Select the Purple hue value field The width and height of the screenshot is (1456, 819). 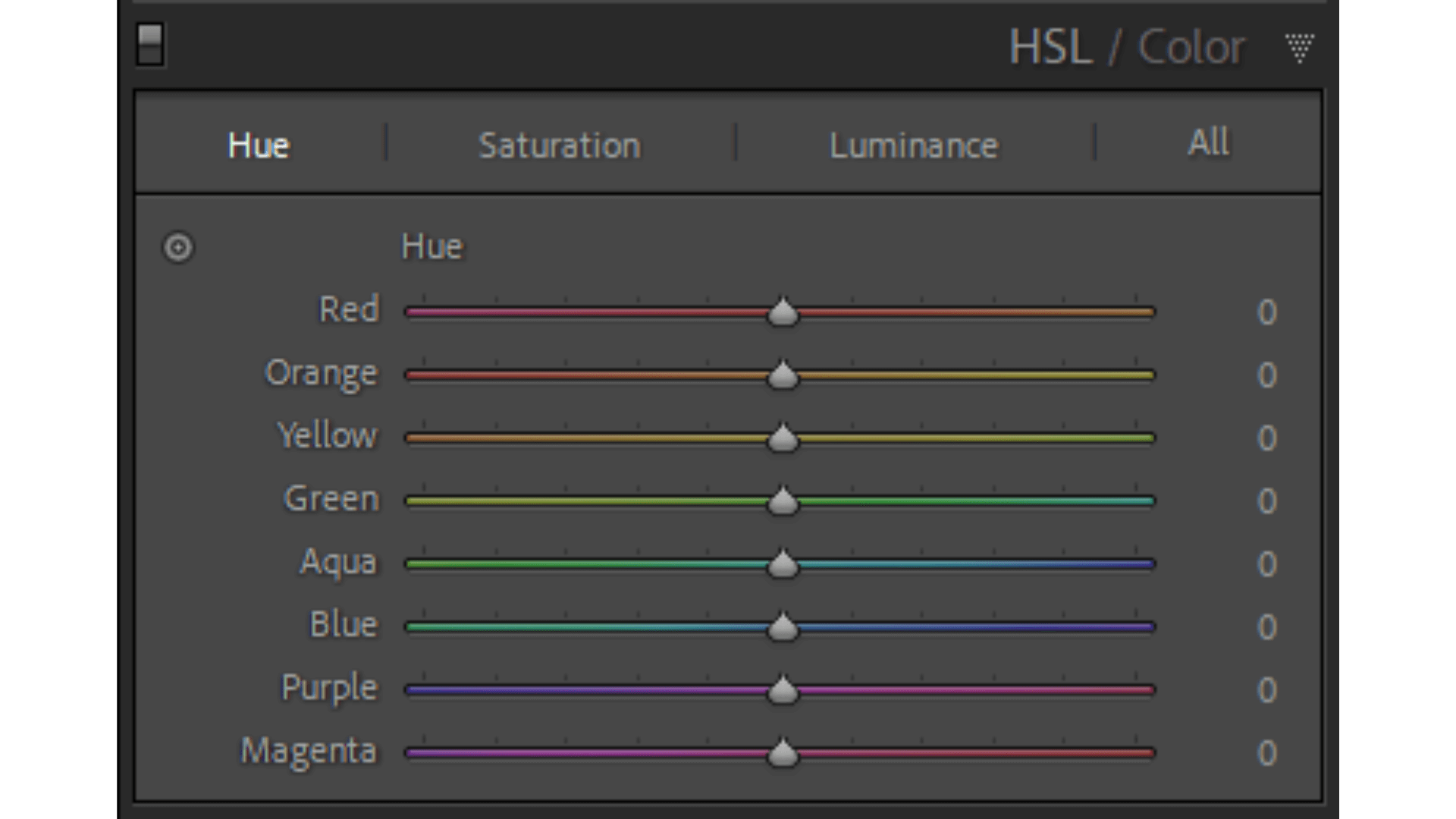1266,689
